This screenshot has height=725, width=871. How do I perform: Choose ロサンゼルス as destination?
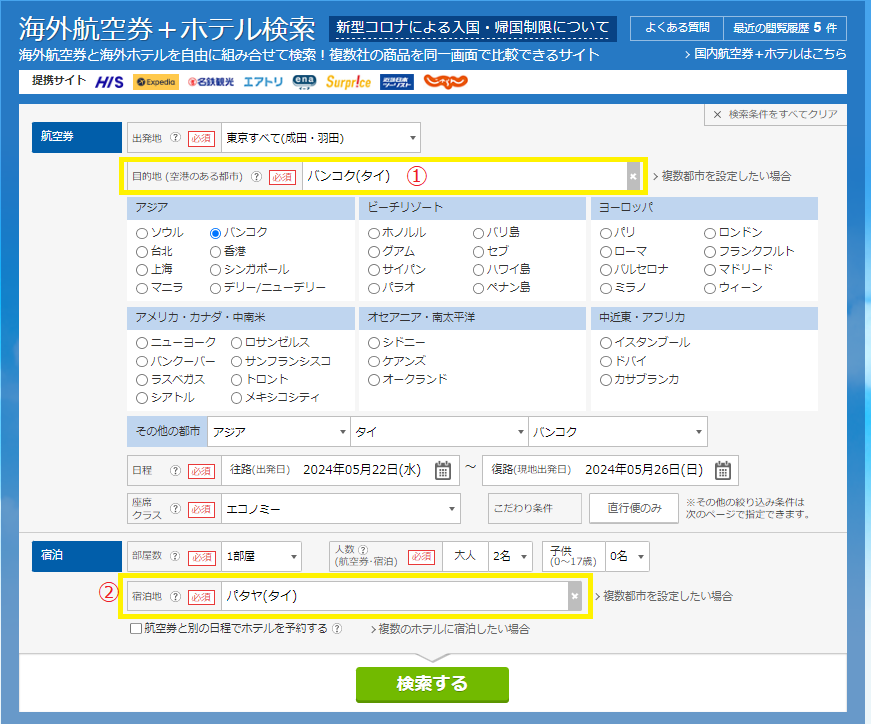point(237,343)
